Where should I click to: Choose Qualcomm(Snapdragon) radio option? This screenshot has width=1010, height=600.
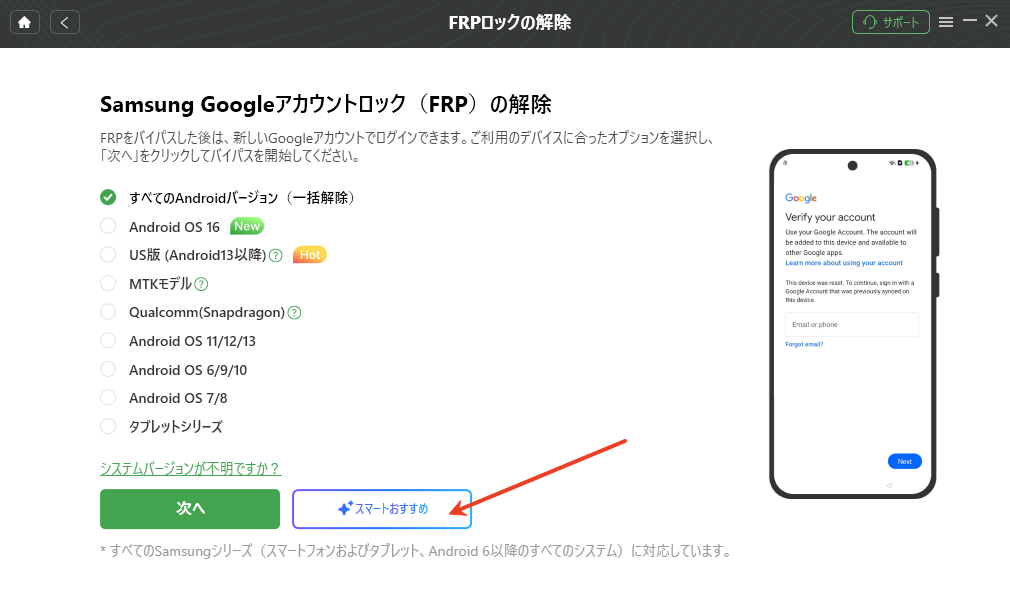pyautogui.click(x=108, y=312)
